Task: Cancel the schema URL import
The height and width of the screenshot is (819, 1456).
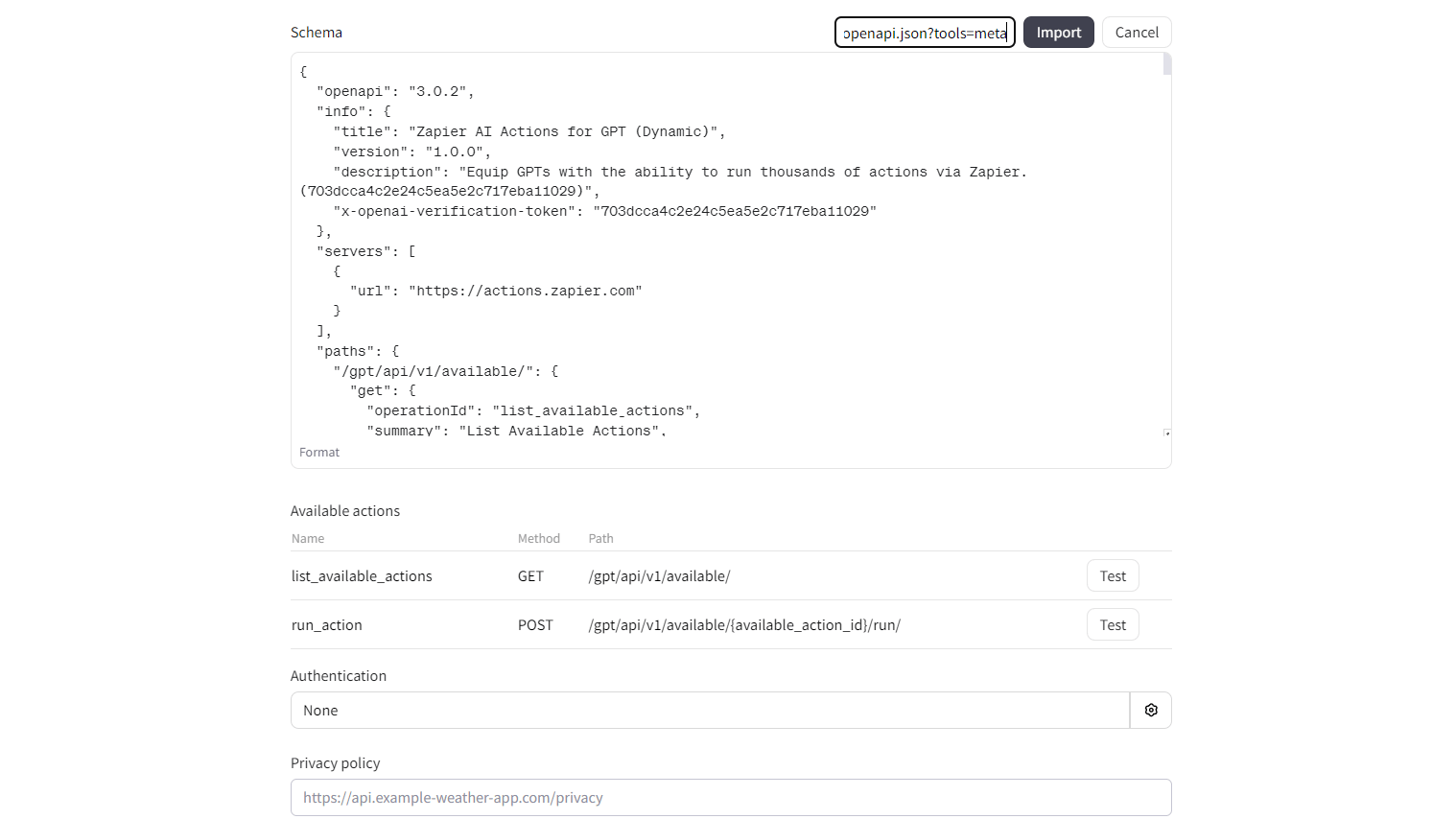Action: tap(1137, 33)
